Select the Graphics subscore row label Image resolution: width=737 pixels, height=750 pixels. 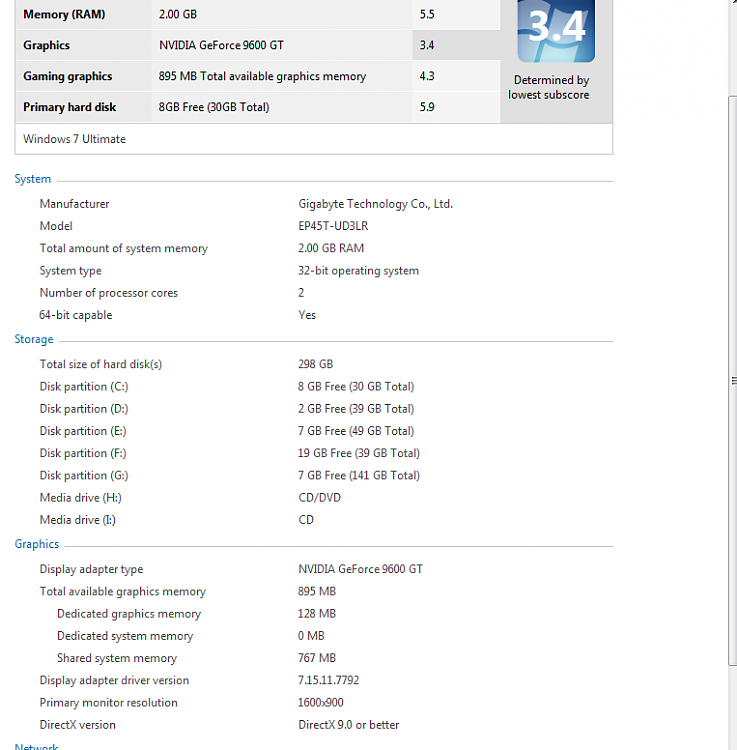click(46, 45)
